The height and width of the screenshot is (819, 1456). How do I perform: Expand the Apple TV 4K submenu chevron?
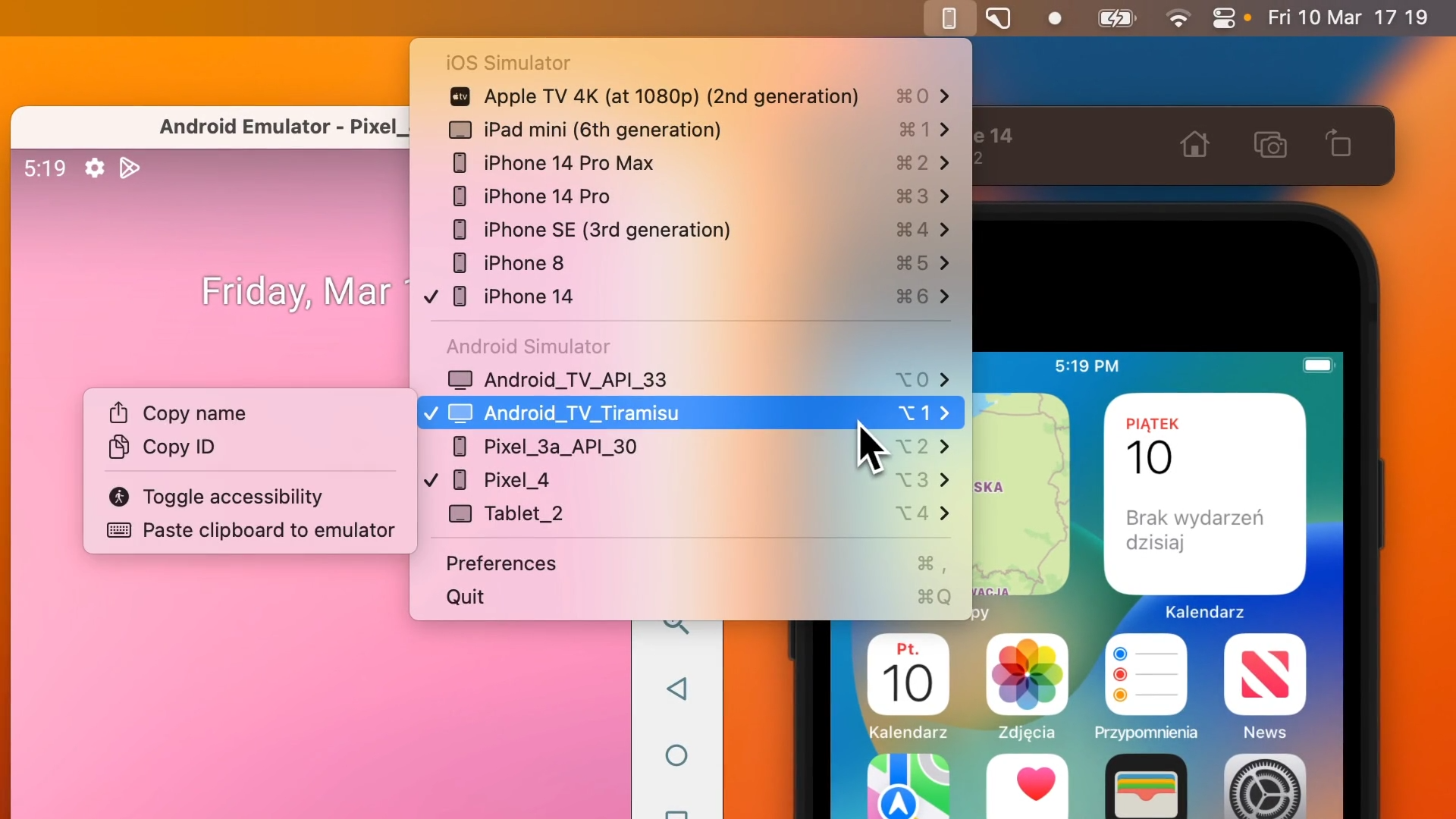945,96
